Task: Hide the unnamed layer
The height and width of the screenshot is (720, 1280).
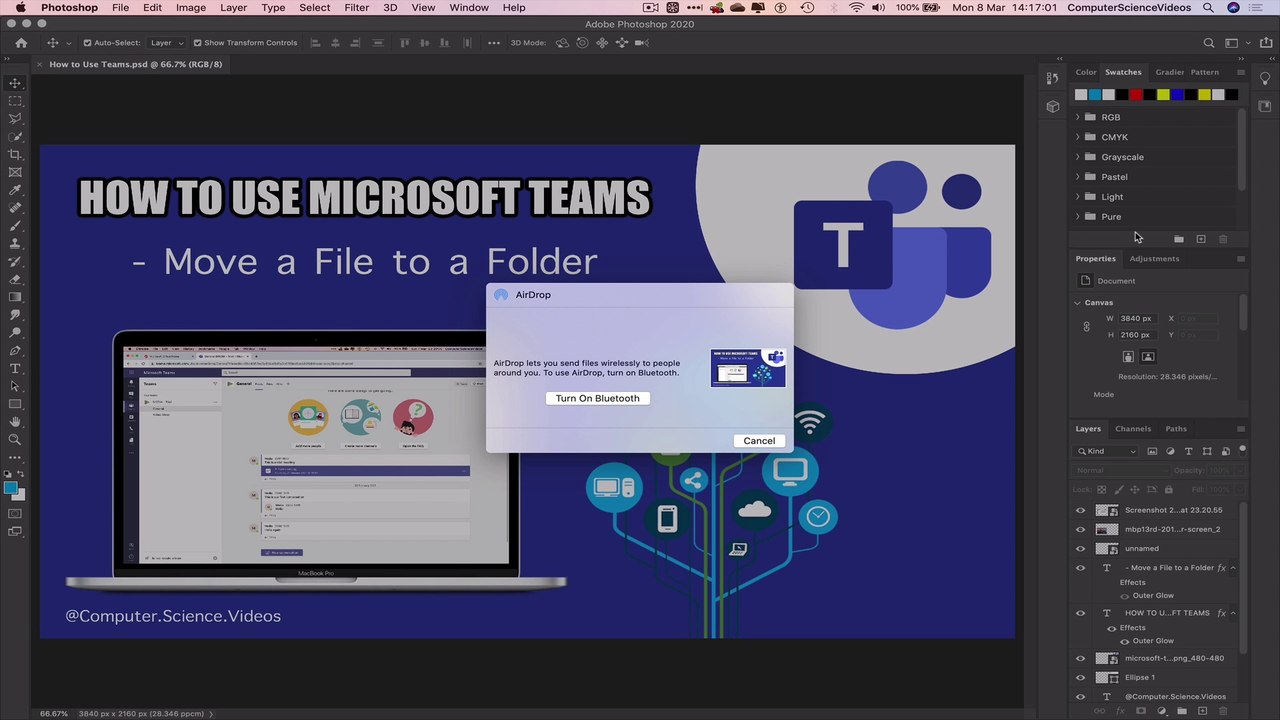Action: [1080, 548]
